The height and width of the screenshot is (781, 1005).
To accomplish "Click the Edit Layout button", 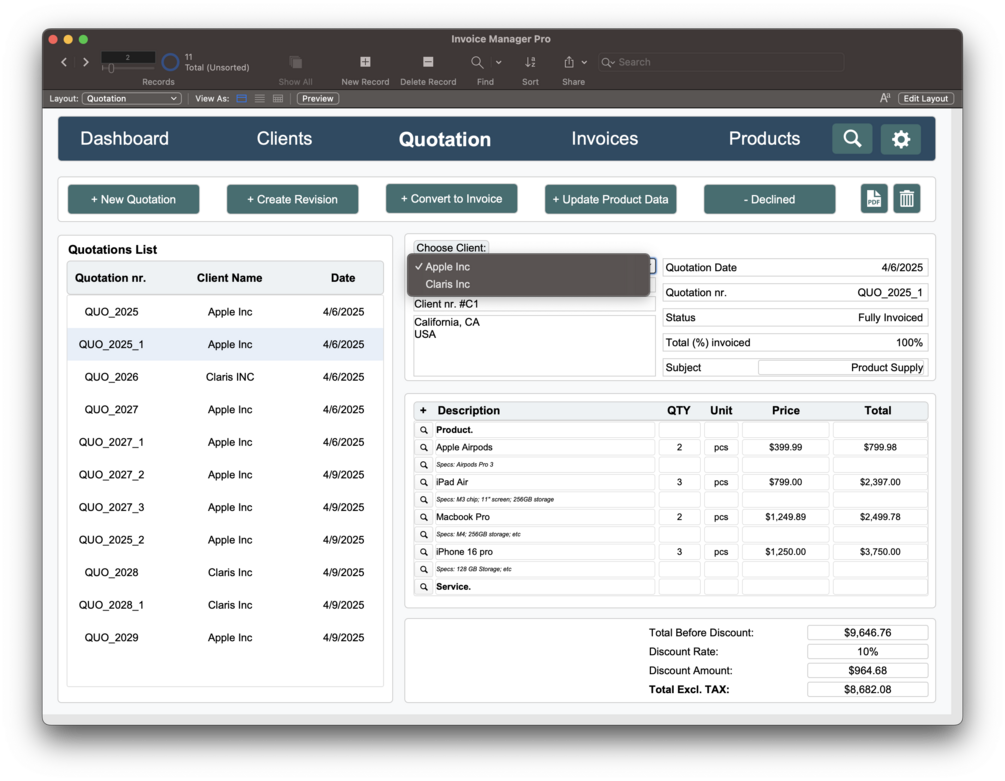I will pyautogui.click(x=926, y=99).
